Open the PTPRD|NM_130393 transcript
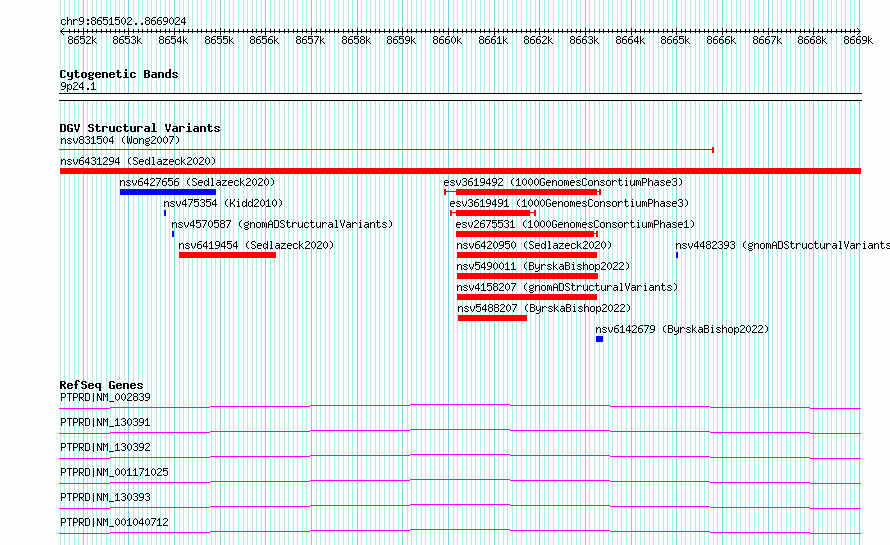The width and height of the screenshot is (890, 545). [105, 497]
